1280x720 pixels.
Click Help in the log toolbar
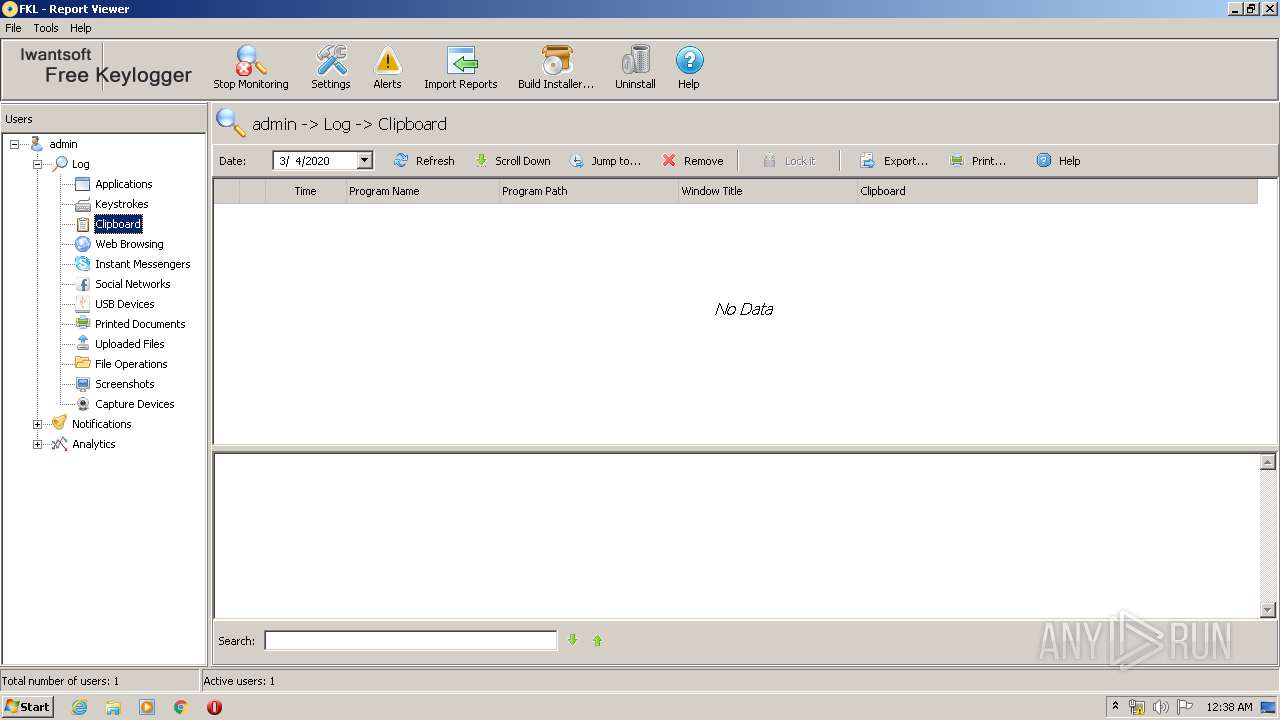click(1058, 161)
